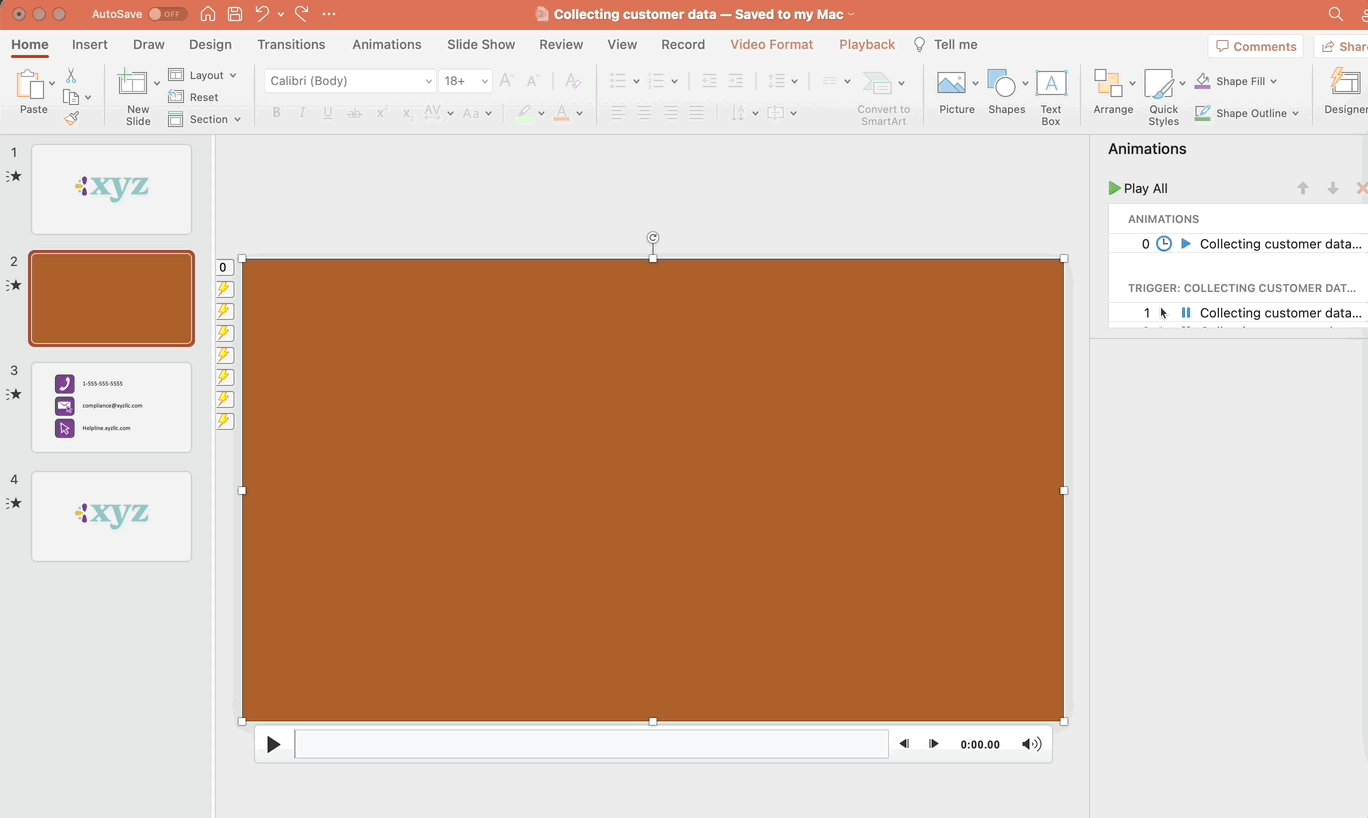1368x818 pixels.
Task: Click Convert to SmartArt
Action: click(x=883, y=98)
